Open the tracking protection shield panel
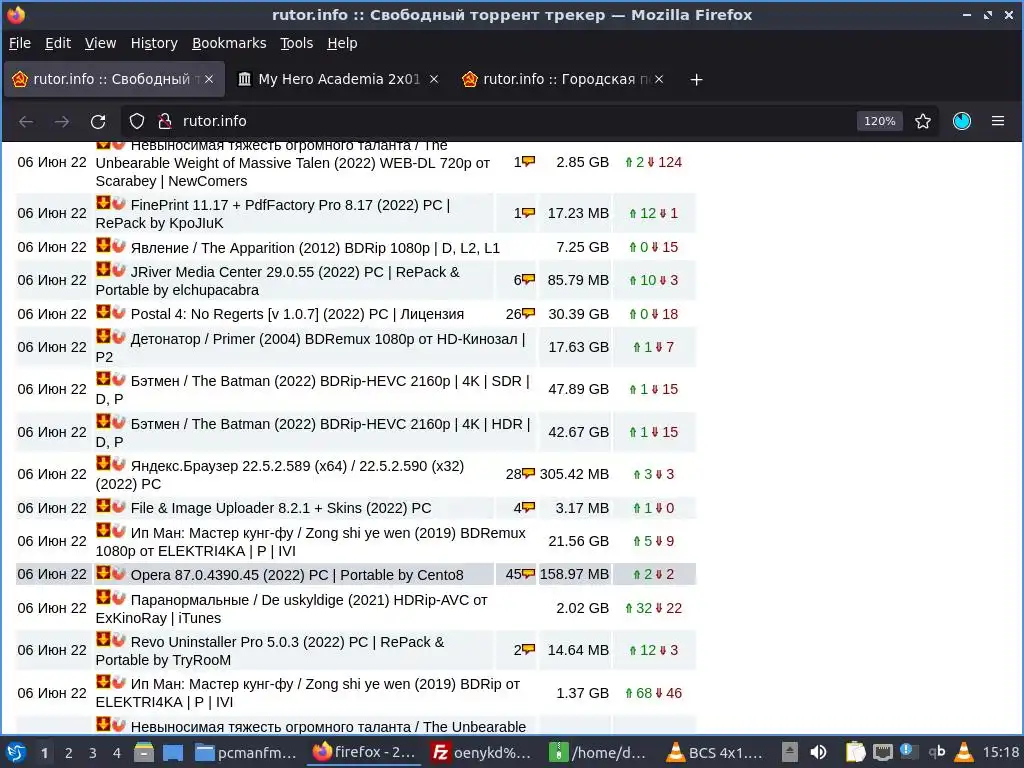Screen dimensions: 1024x768 point(136,121)
